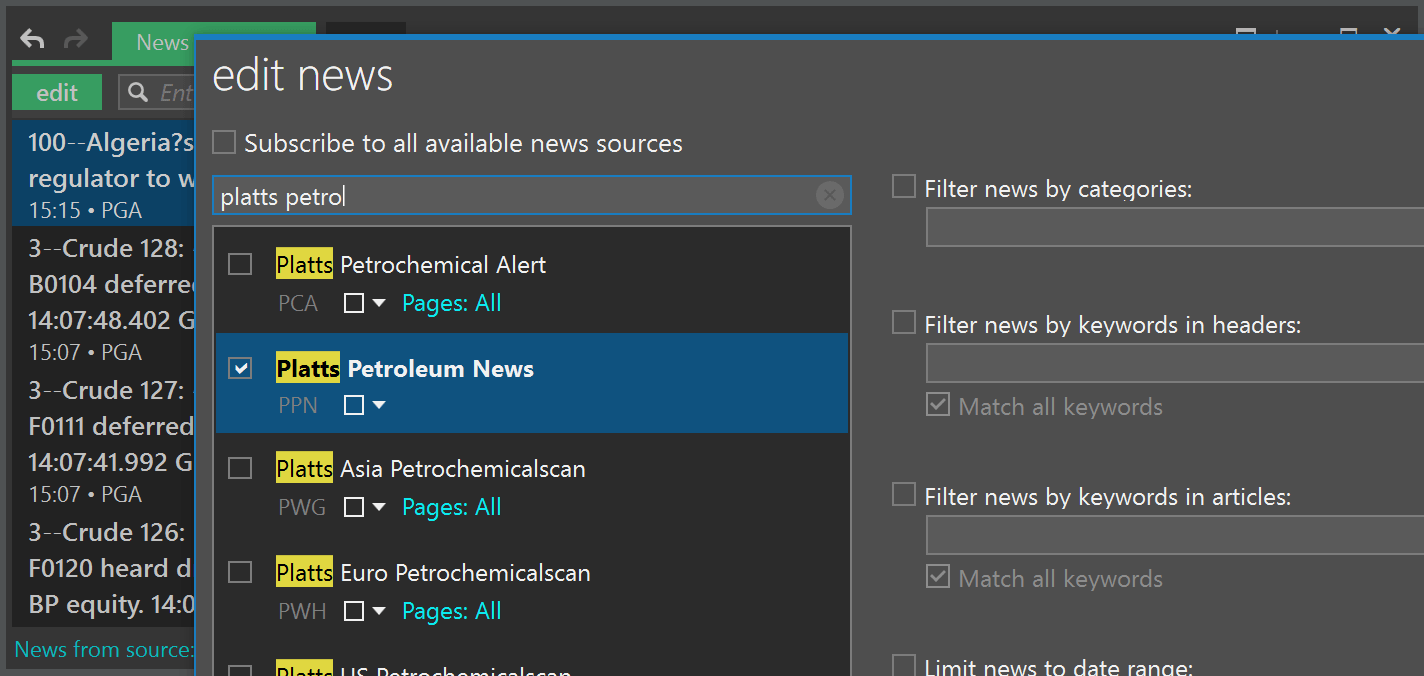Open the 3--Crude 128 news item
The image size is (1424, 676).
[103, 296]
